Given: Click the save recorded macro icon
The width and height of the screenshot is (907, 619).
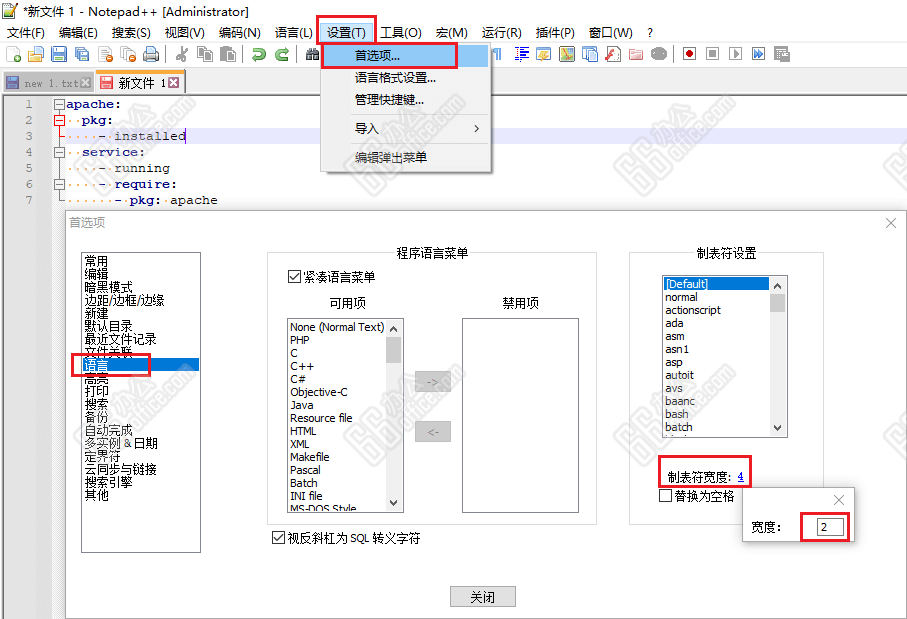Looking at the screenshot, I should [x=781, y=54].
